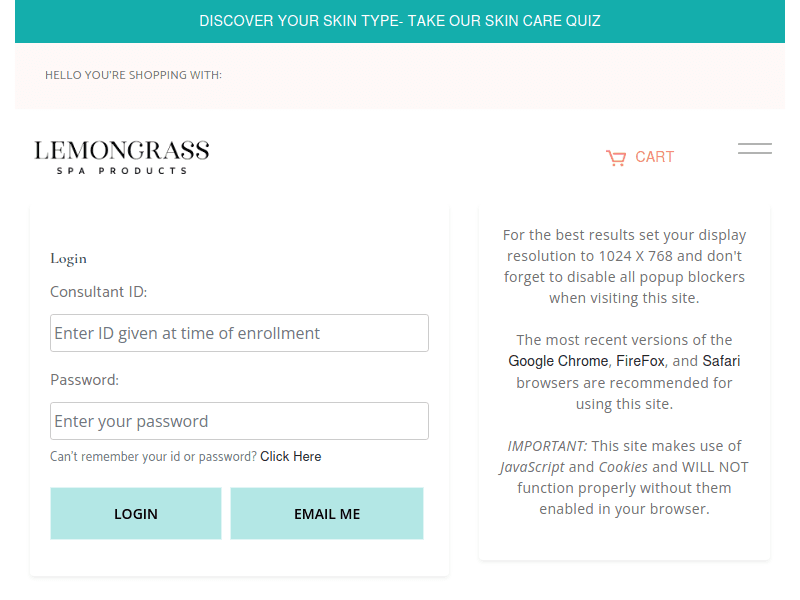Open the Google Chrome link
This screenshot has height=600, width=800.
558,361
